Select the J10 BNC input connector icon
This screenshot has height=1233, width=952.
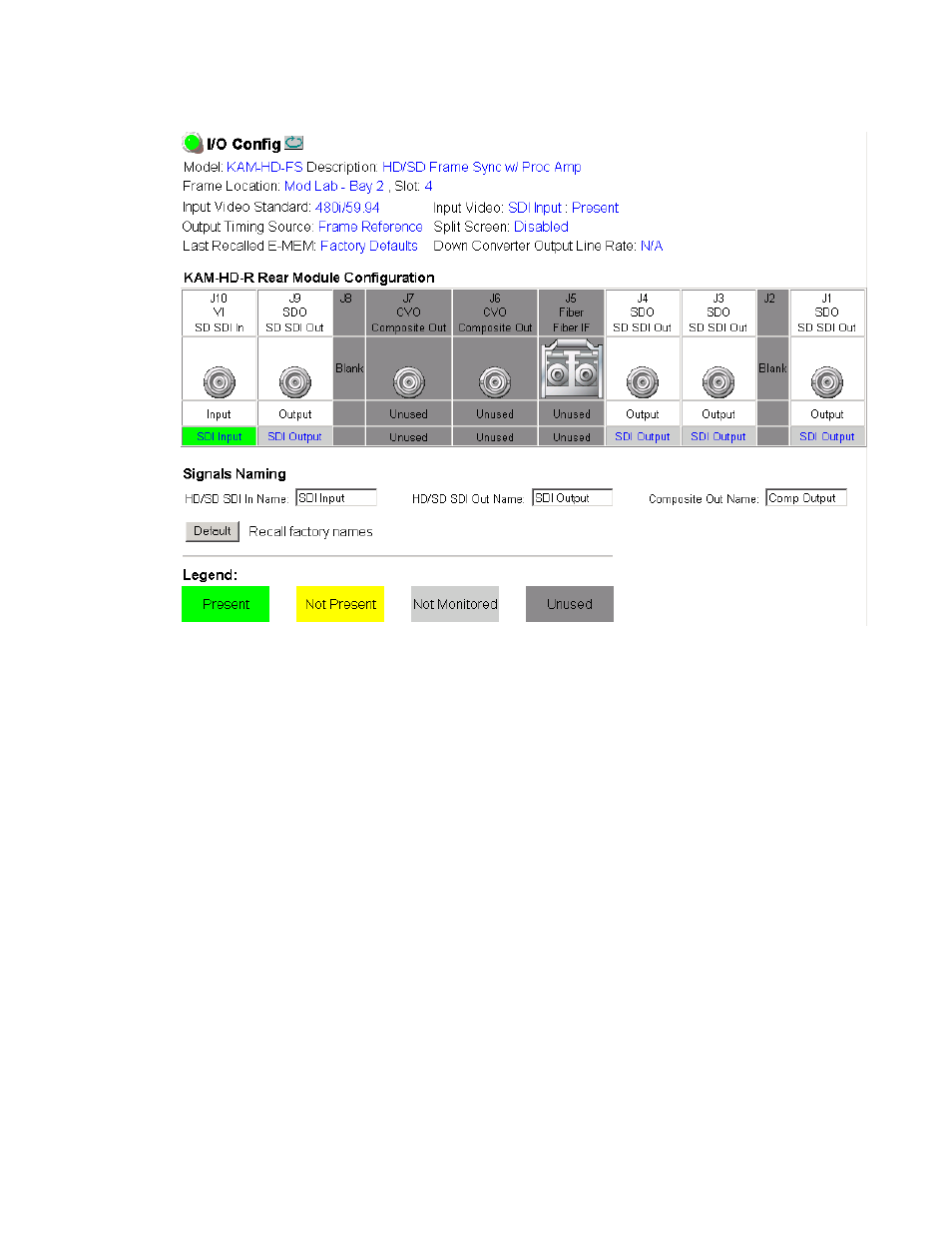point(220,381)
